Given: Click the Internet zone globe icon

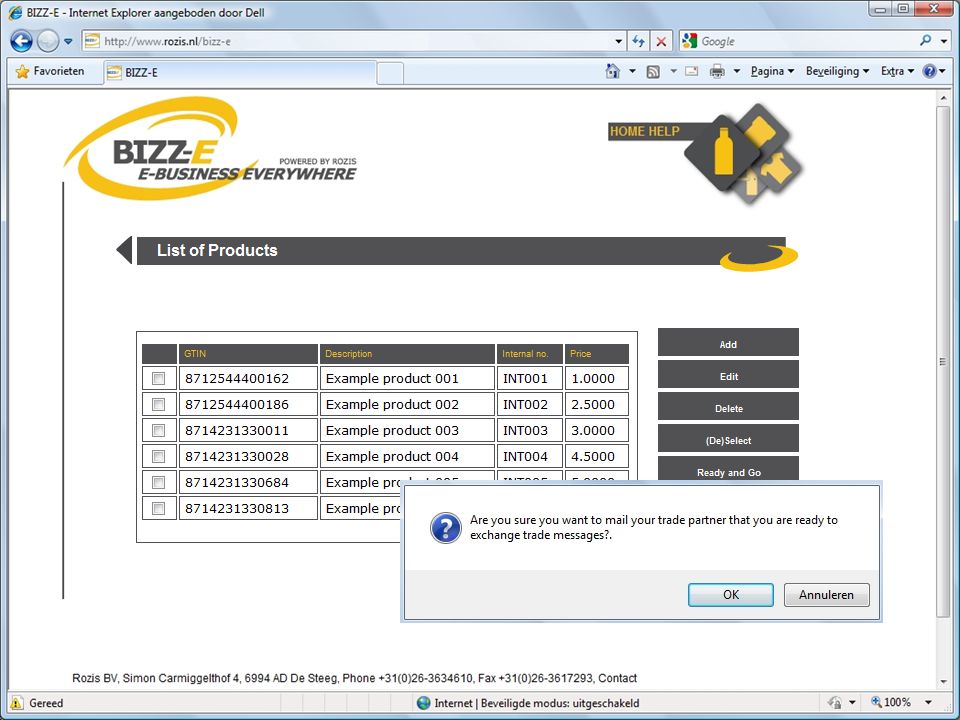Looking at the screenshot, I should (x=423, y=703).
